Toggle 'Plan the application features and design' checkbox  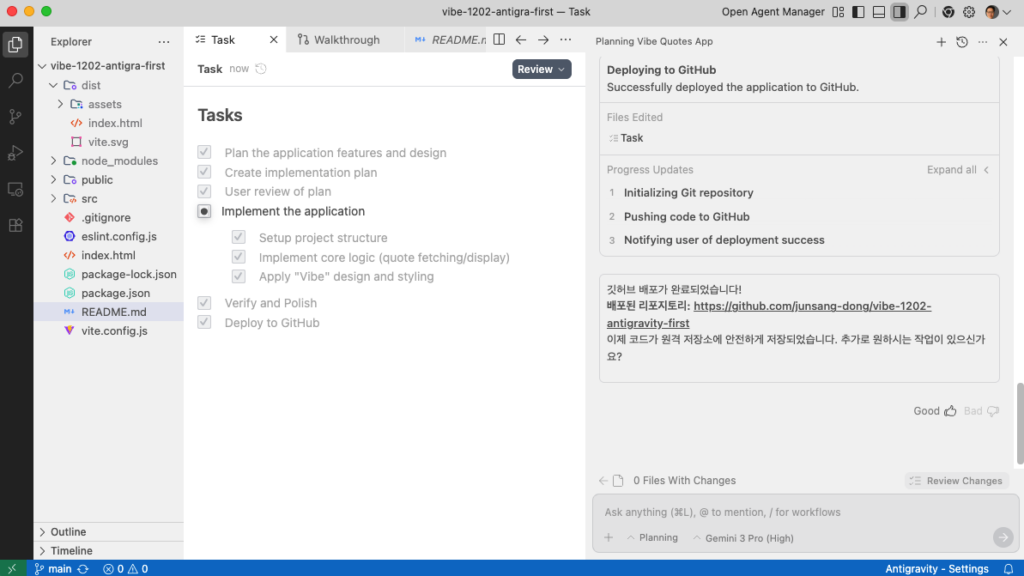click(204, 153)
